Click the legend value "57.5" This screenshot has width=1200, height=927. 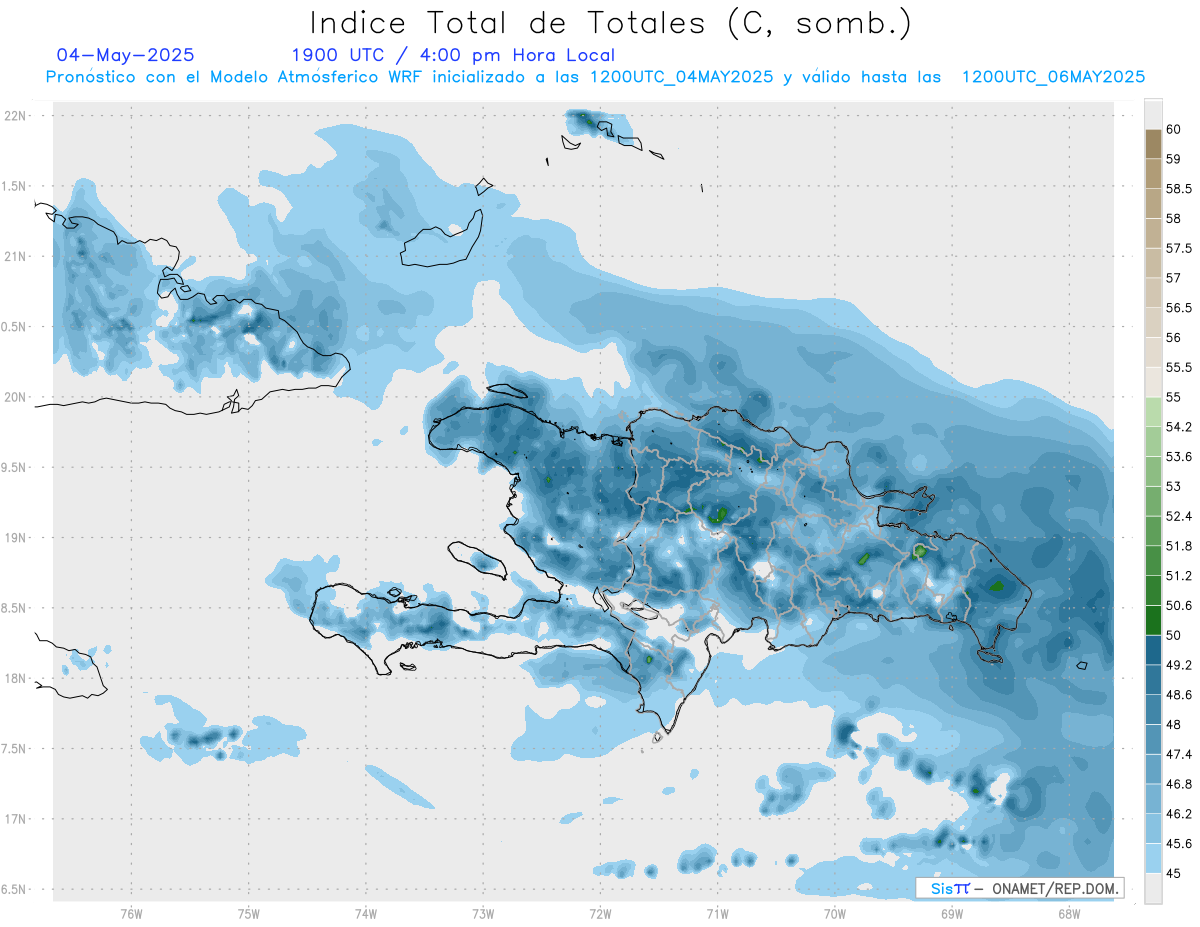[1179, 248]
